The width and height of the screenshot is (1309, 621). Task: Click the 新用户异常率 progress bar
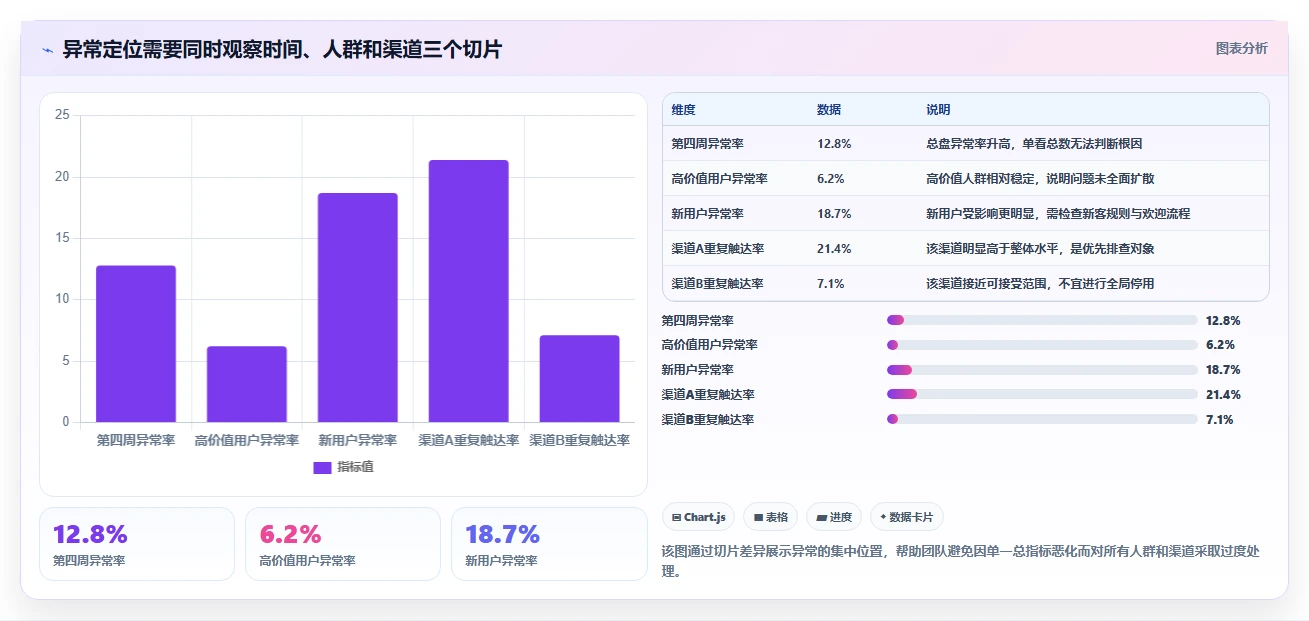click(1042, 370)
